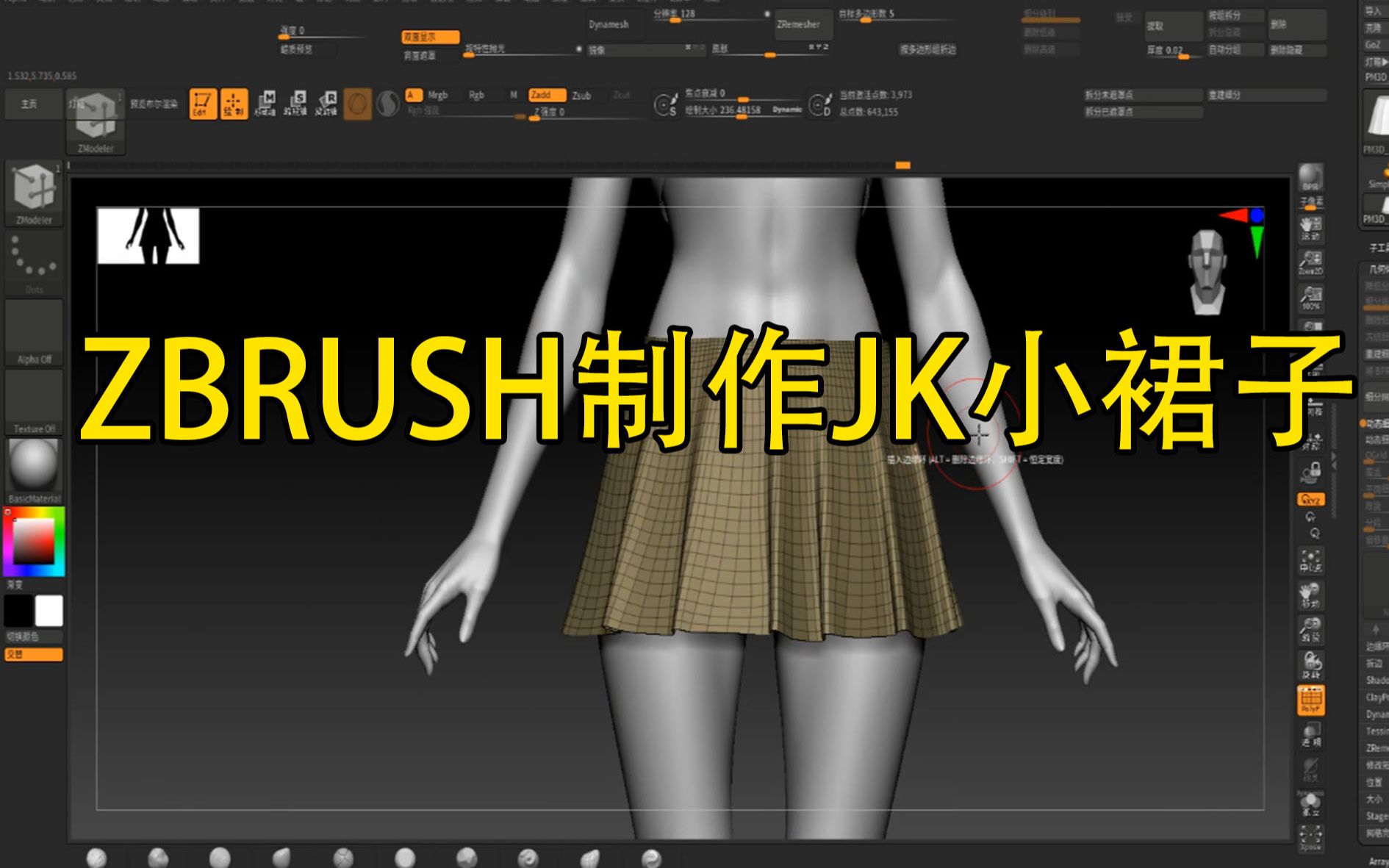1389x868 pixels.
Task: Adjust the 厚度 0.02 thickness slider
Action: click(x=1174, y=51)
